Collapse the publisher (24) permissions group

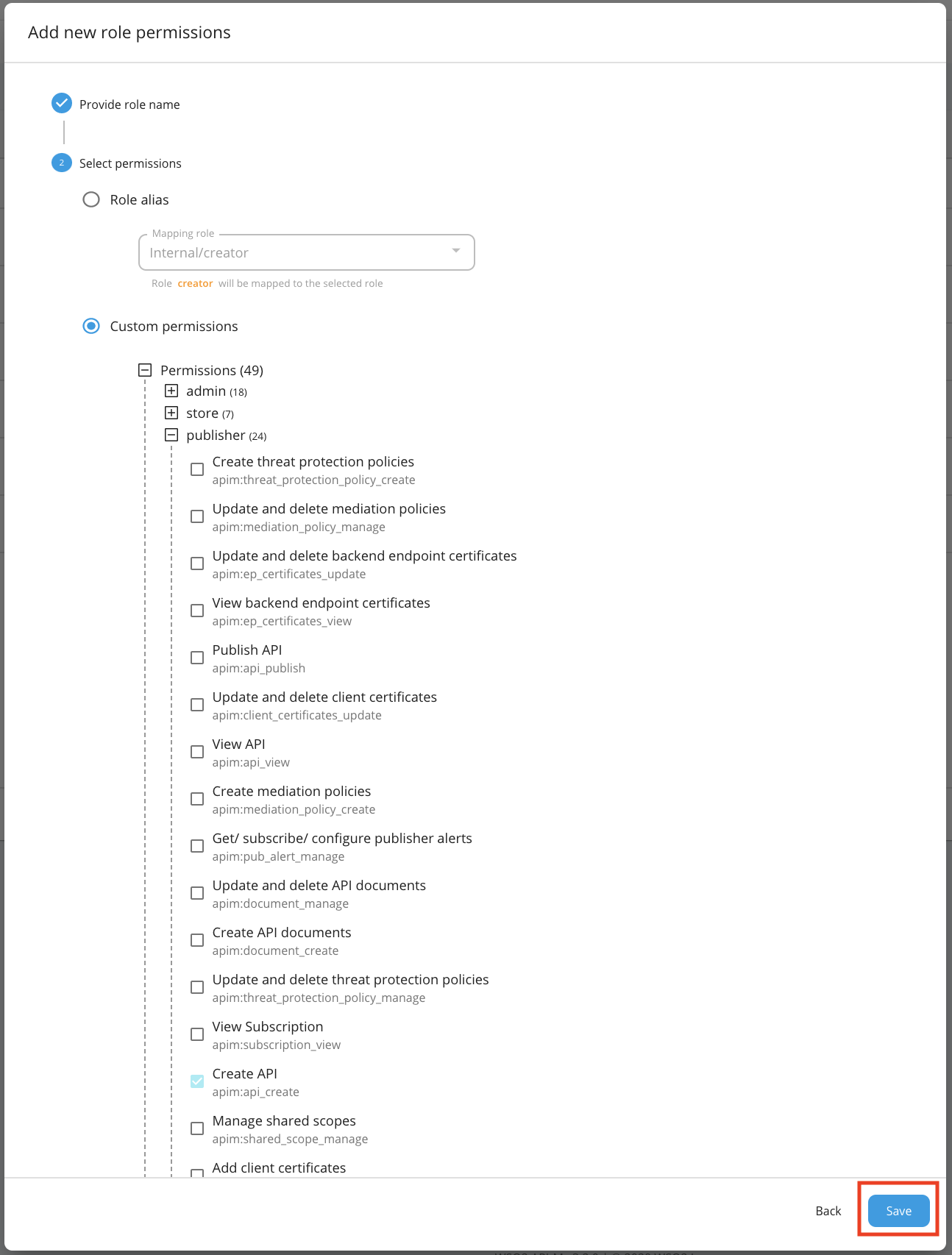(172, 435)
